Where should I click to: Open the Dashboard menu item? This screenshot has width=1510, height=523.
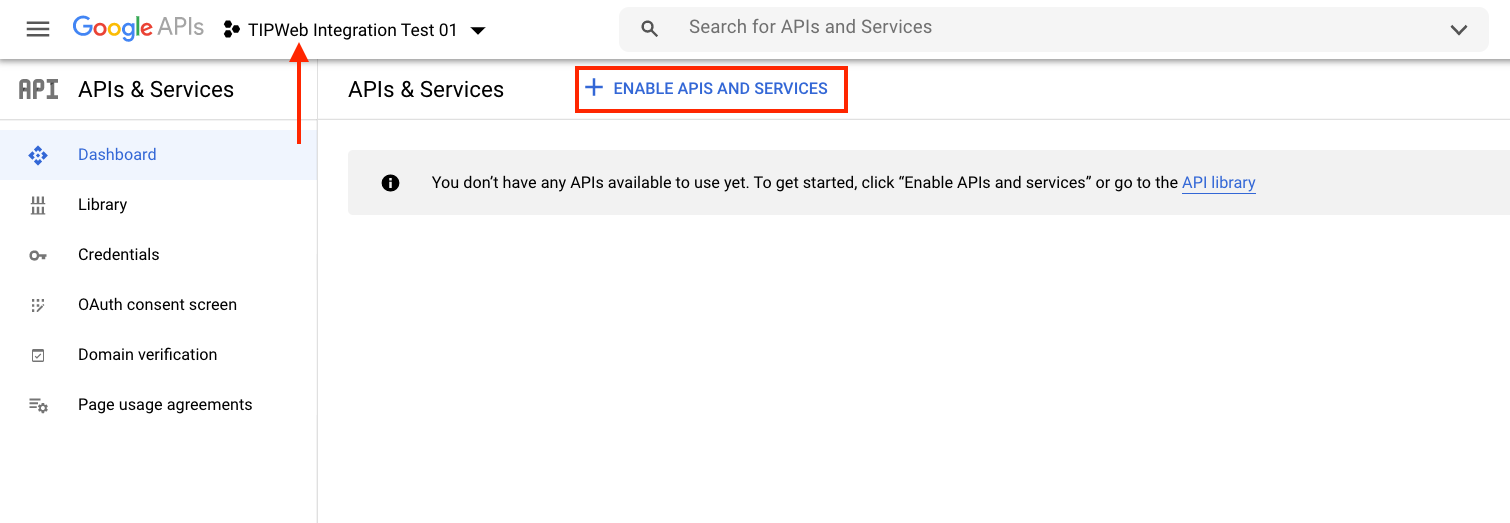[158, 155]
